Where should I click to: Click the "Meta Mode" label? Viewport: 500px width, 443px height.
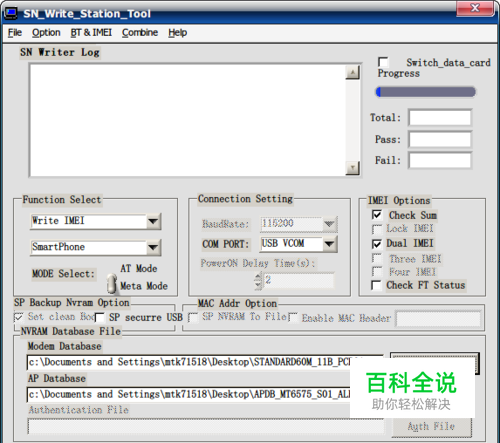144,286
